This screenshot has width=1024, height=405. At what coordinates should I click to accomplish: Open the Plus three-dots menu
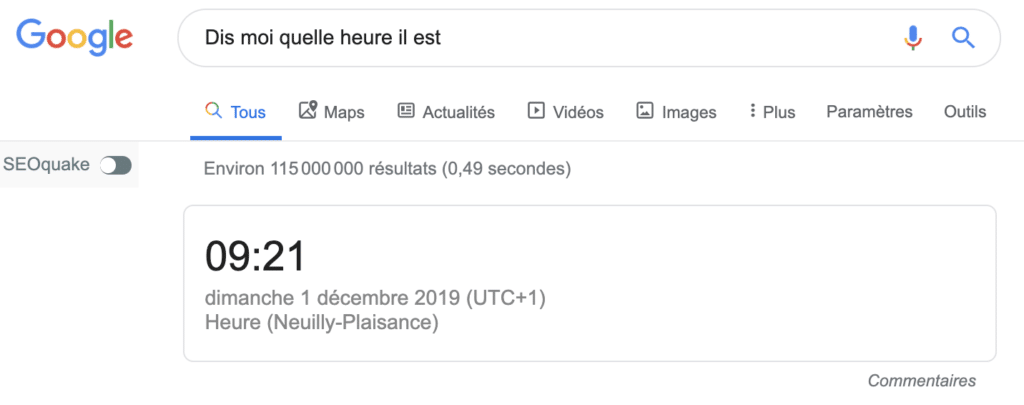752,111
